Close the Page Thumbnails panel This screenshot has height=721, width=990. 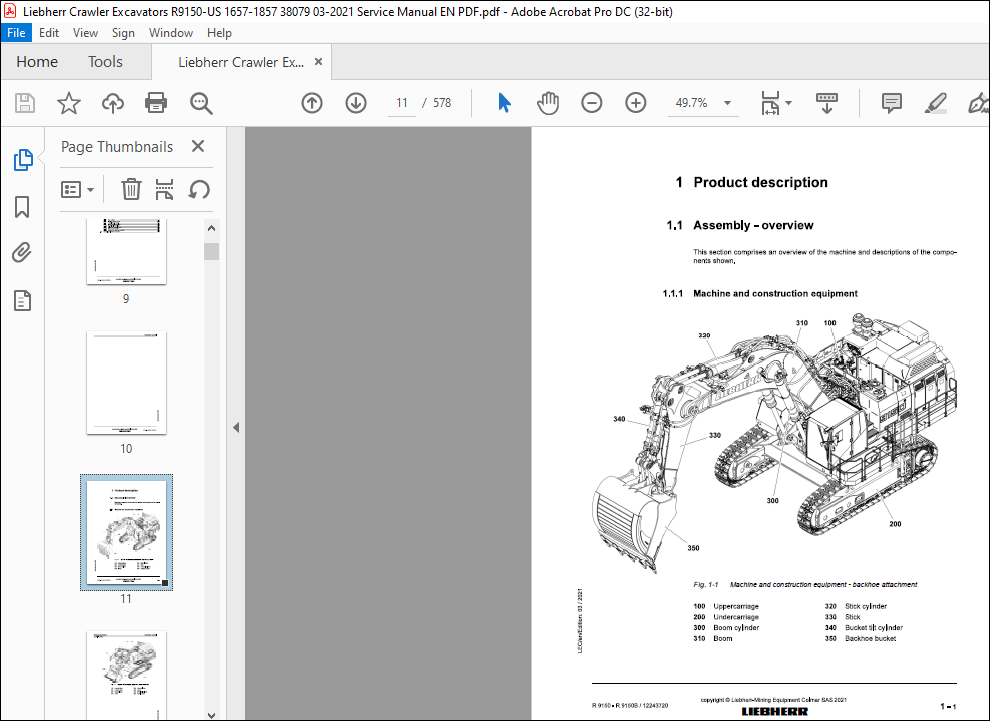198,146
